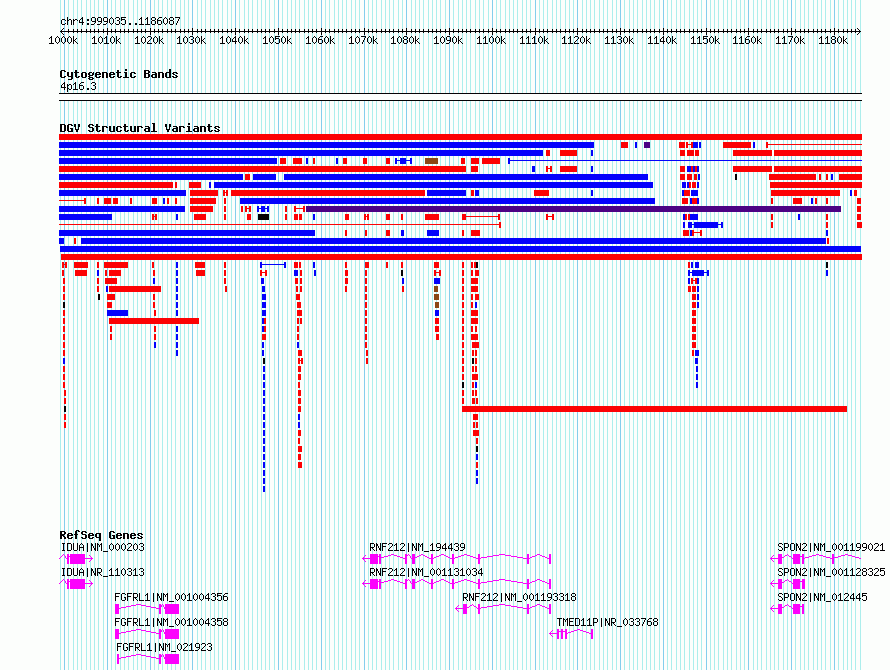This screenshot has height=670, width=890.
Task: Select the DGV Structural Variants track title
Action: tap(140, 128)
